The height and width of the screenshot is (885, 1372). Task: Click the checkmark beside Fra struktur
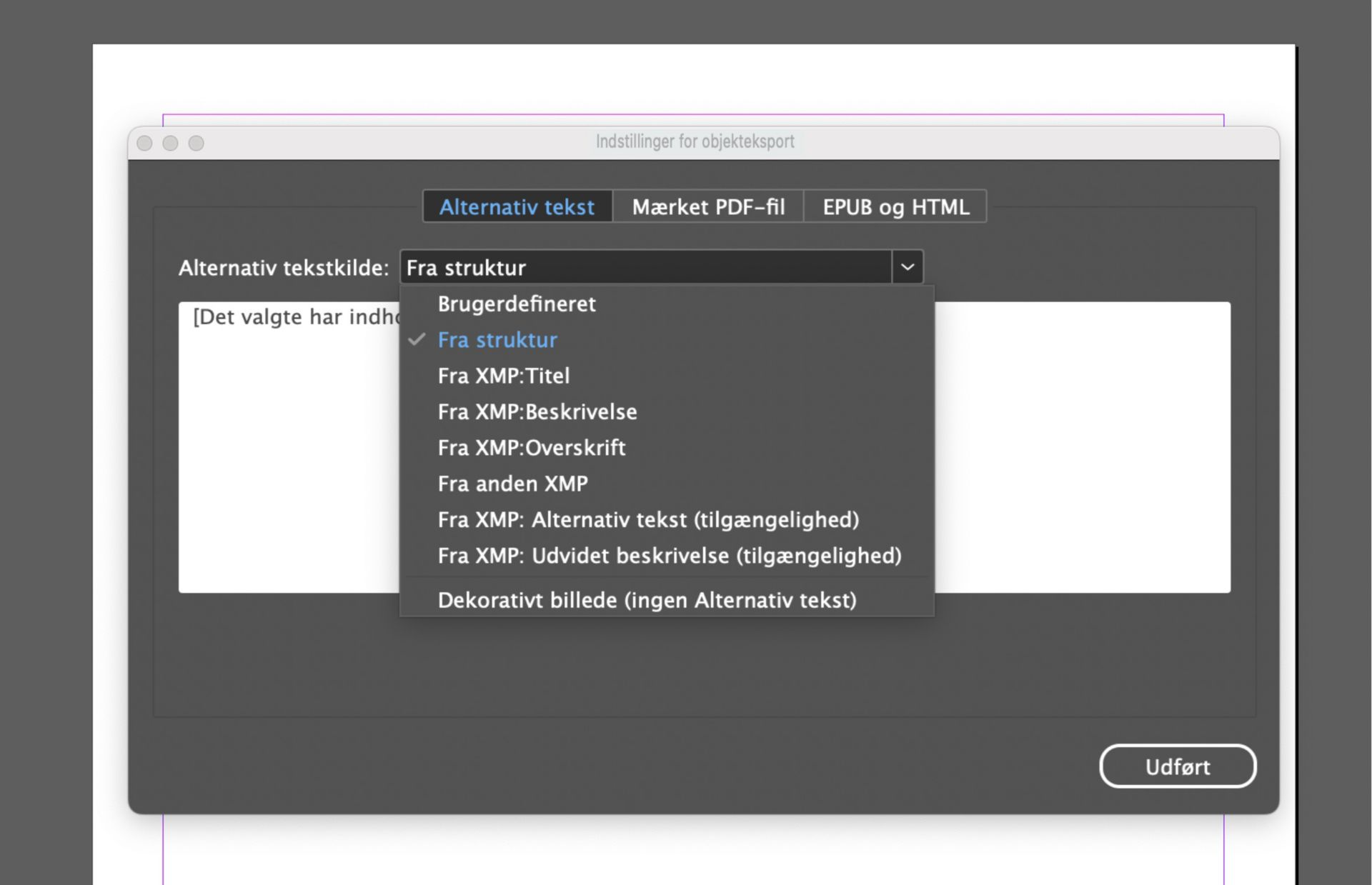coord(415,340)
